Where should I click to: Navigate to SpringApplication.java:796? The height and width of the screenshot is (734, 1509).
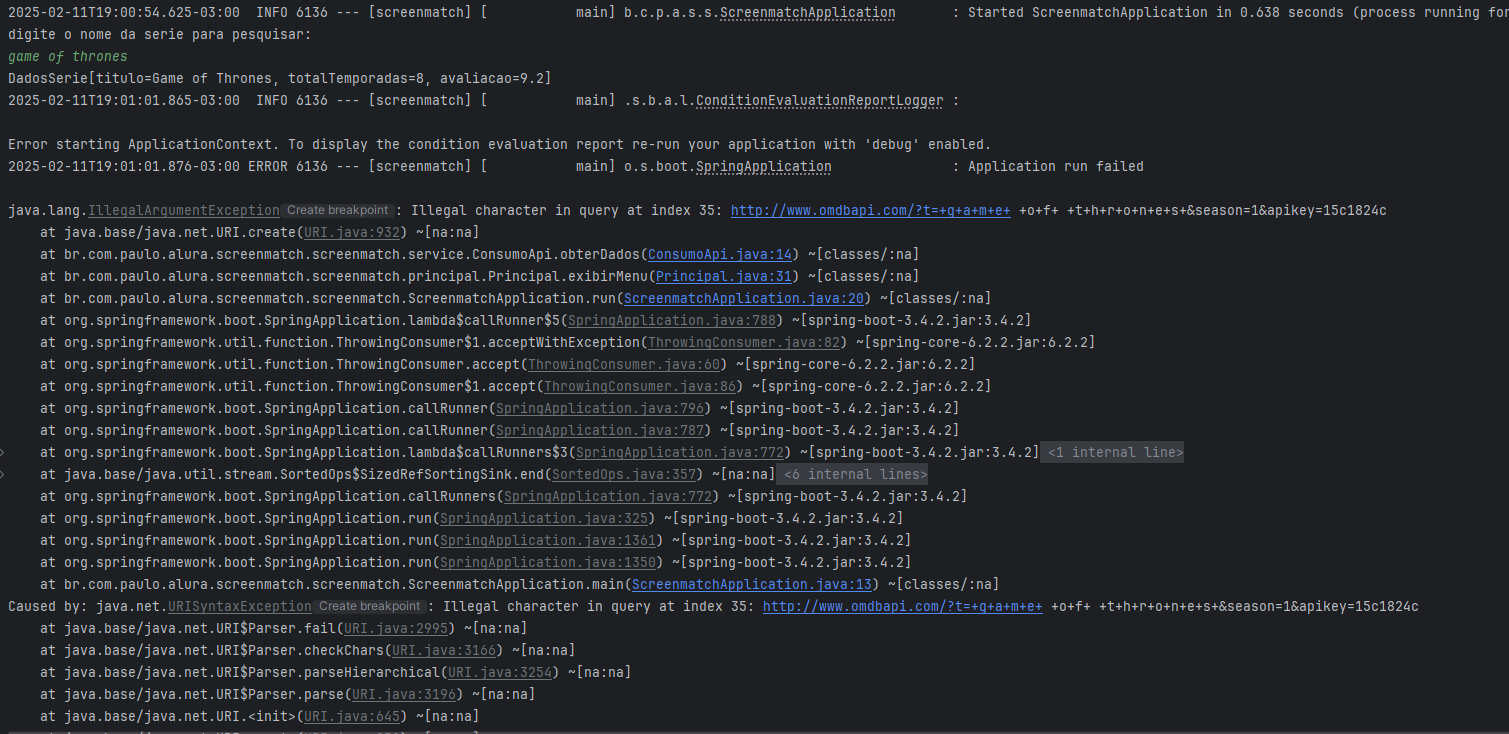600,409
